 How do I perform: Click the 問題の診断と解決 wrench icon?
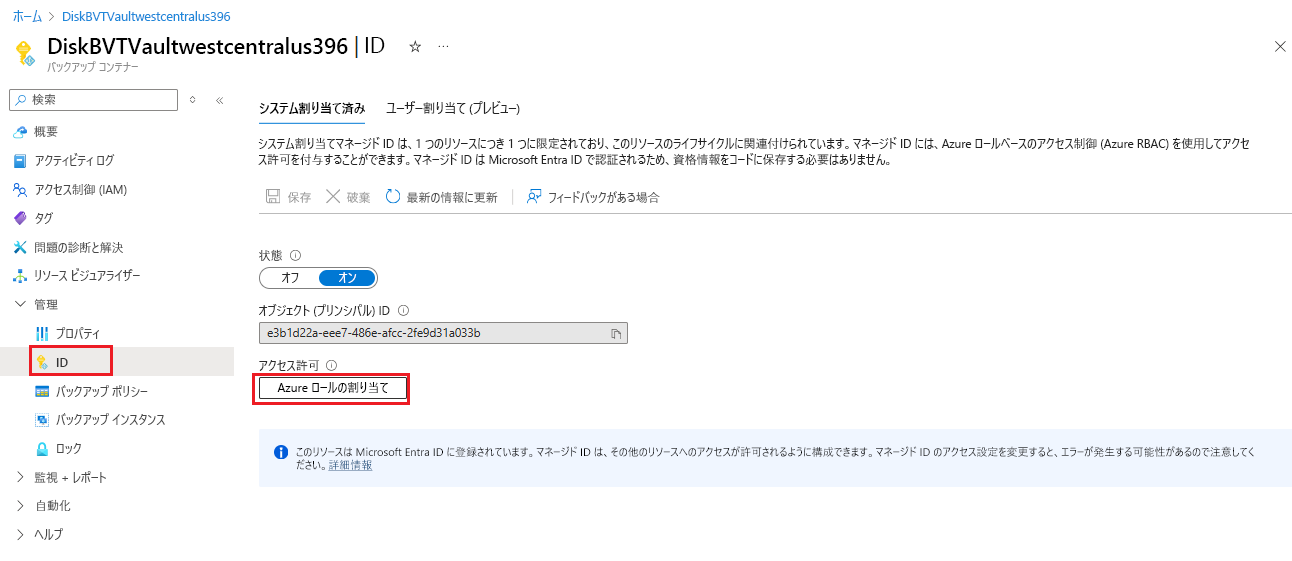(x=20, y=247)
